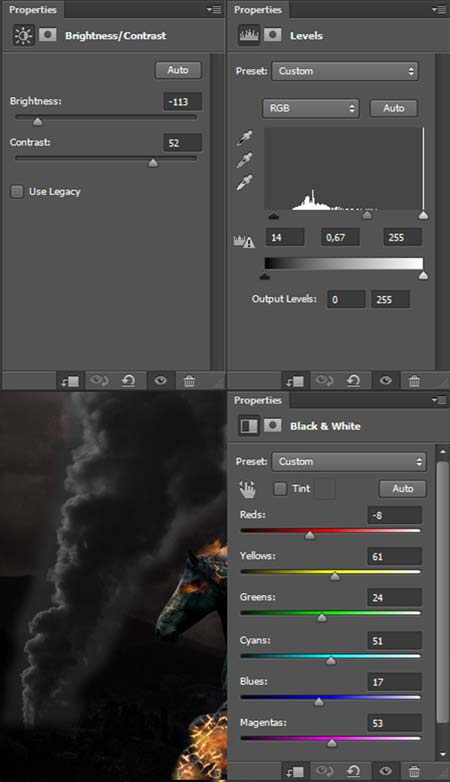The width and height of the screenshot is (450, 782).
Task: Select Properties tab of Levels panel
Action: (x=258, y=9)
